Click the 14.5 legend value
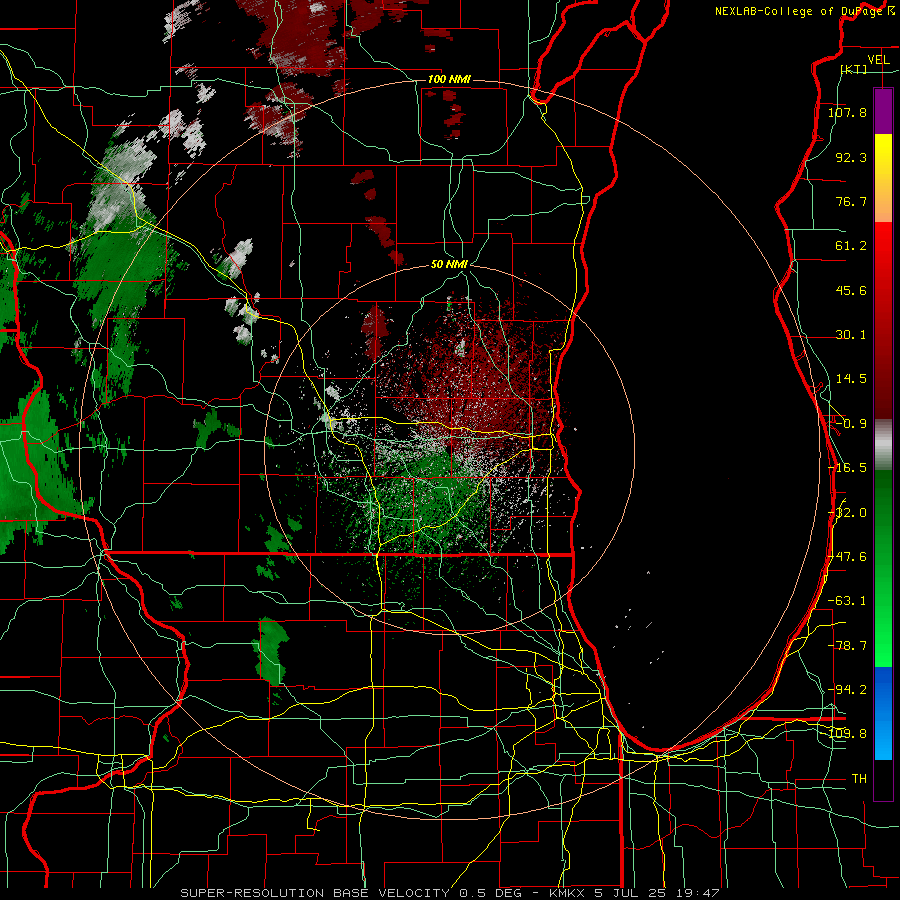 click(851, 379)
